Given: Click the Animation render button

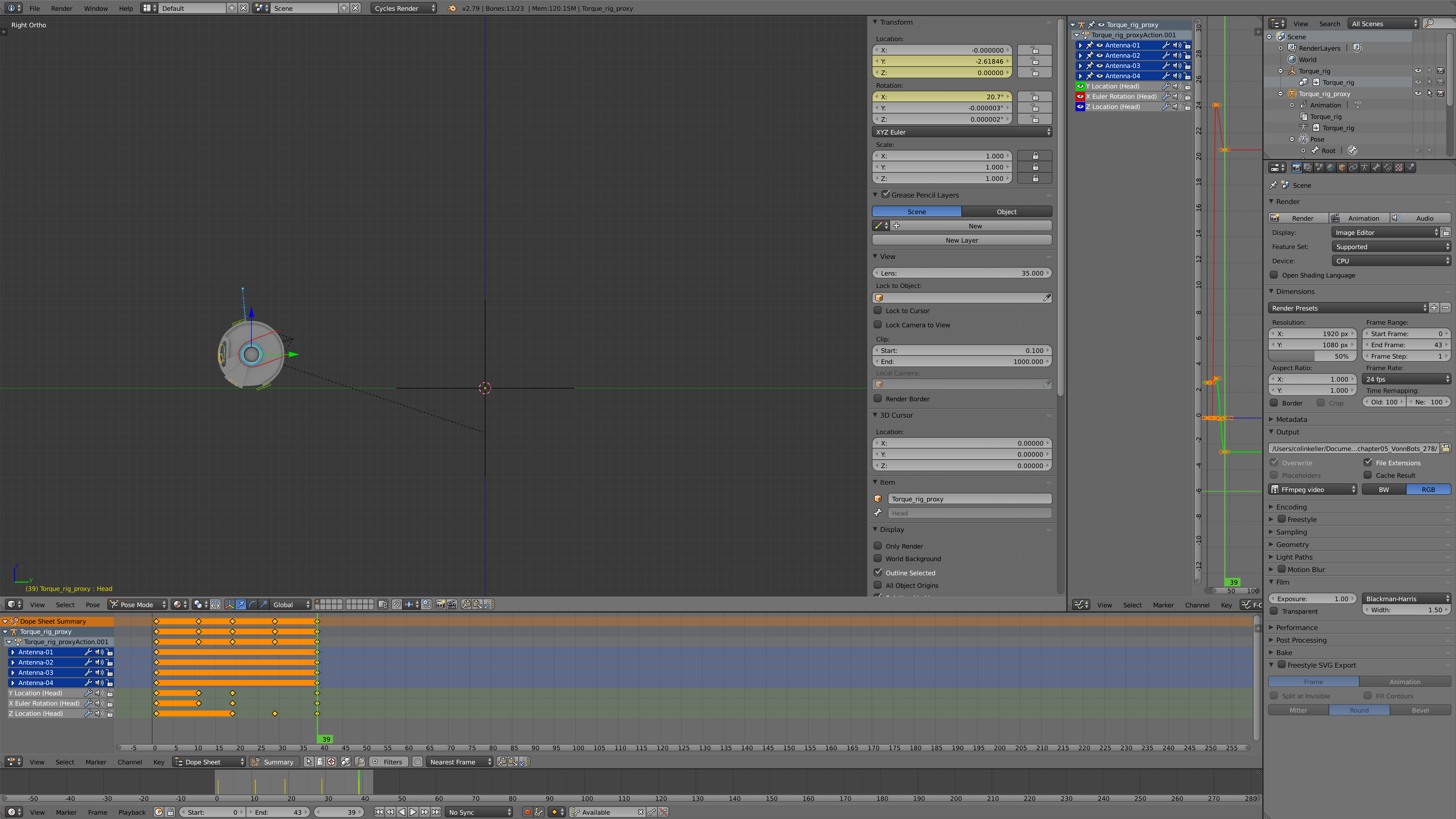Looking at the screenshot, I should (x=1359, y=218).
